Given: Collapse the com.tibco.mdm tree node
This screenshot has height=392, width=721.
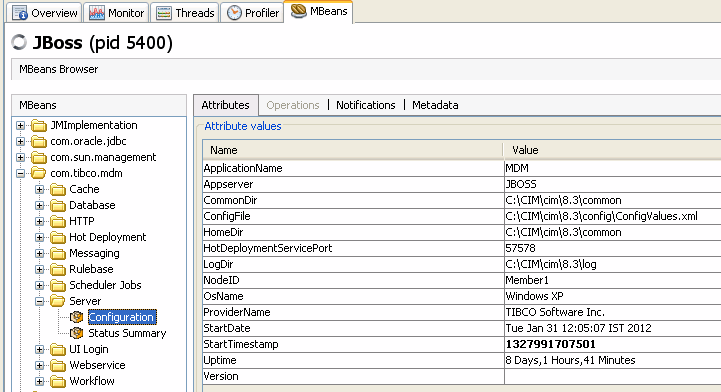Looking at the screenshot, I should pyautogui.click(x=20, y=173).
